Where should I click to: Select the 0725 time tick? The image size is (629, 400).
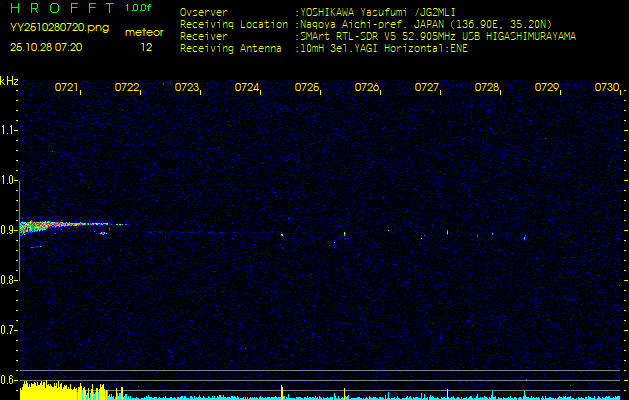coord(307,88)
